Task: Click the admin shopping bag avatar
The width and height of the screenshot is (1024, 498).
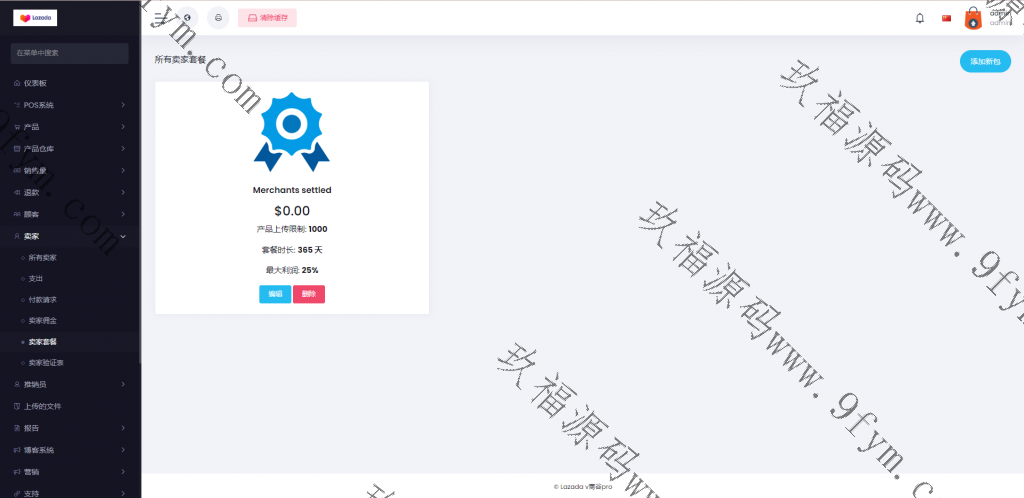Action: (973, 18)
